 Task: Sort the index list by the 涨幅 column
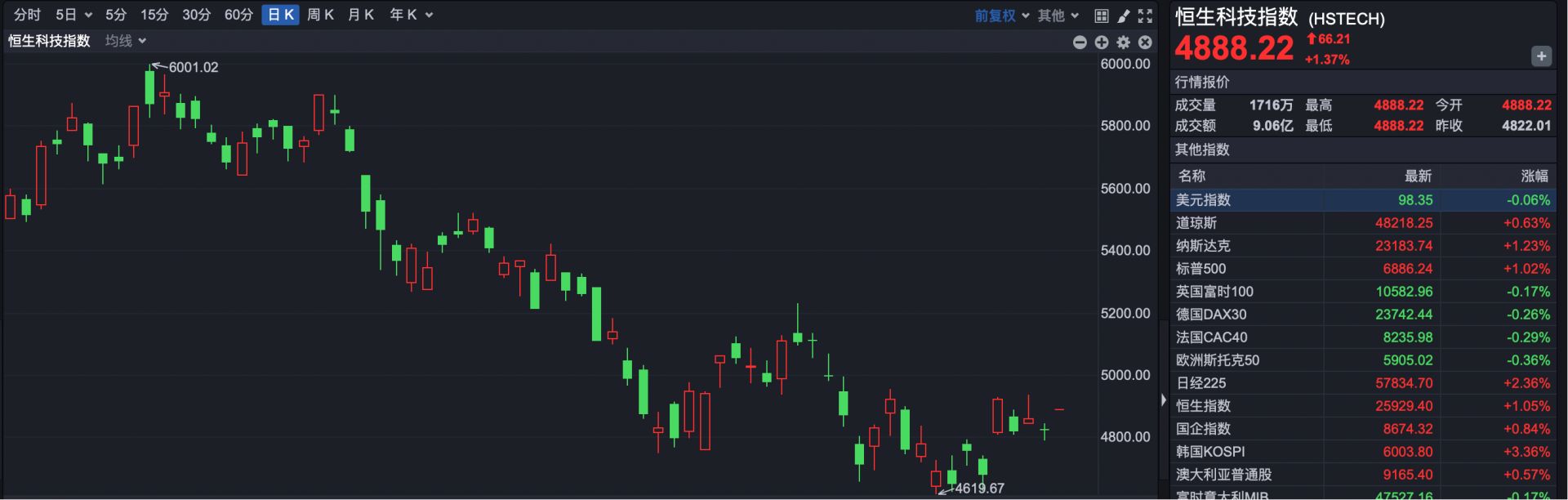tap(1534, 176)
